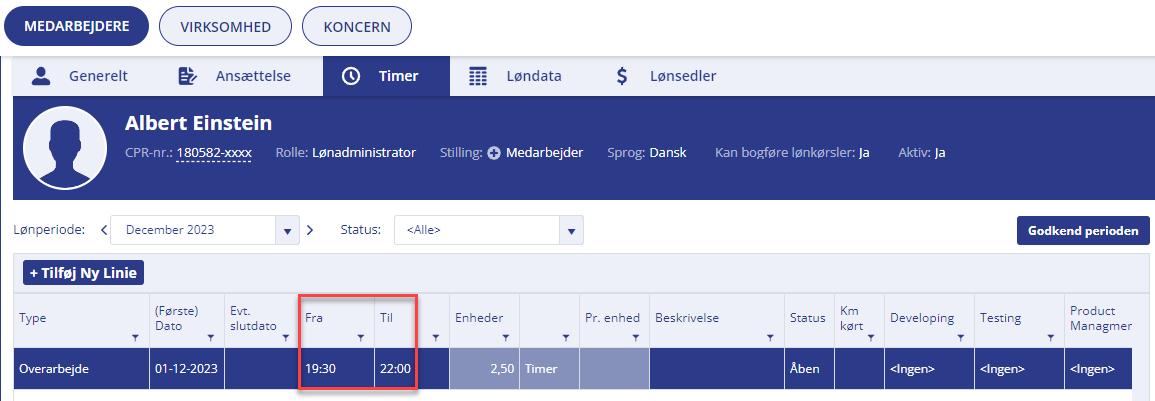This screenshot has width=1155, height=401.
Task: Select the 19:30 Fra time cell
Action: click(337, 369)
